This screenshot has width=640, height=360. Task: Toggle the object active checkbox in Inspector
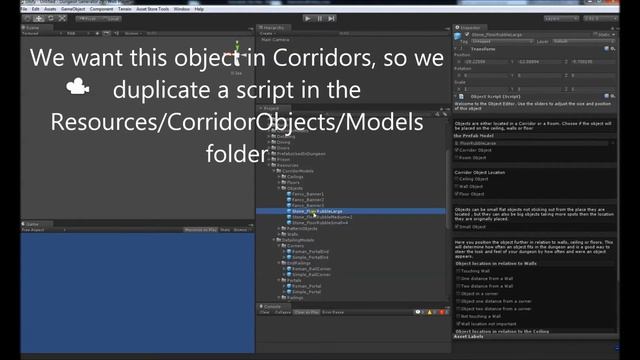pos(467,35)
